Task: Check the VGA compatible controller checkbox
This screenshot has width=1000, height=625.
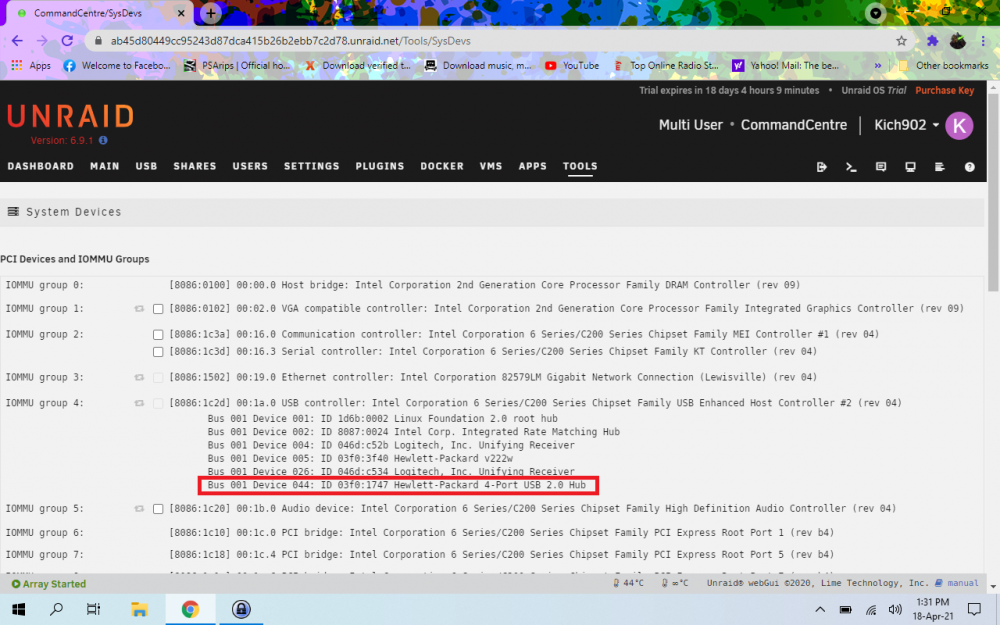Action: tap(158, 309)
